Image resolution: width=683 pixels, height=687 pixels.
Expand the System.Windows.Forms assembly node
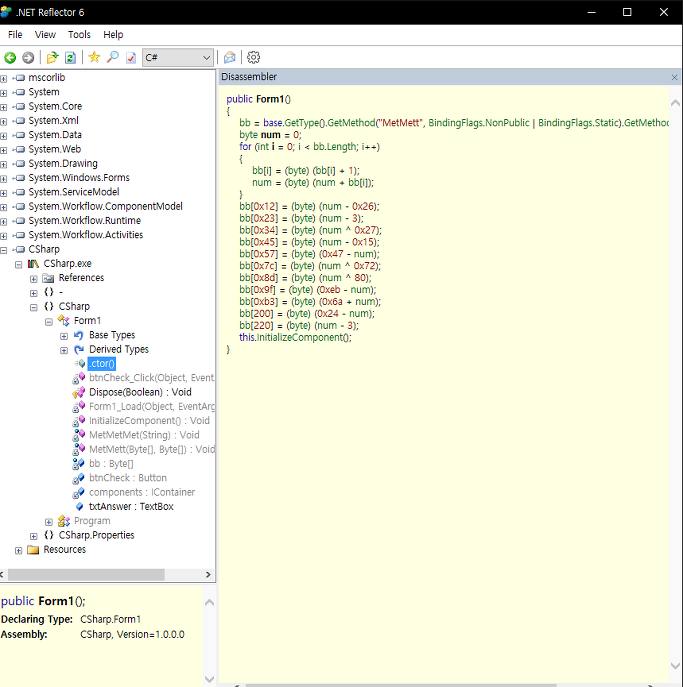[4, 179]
